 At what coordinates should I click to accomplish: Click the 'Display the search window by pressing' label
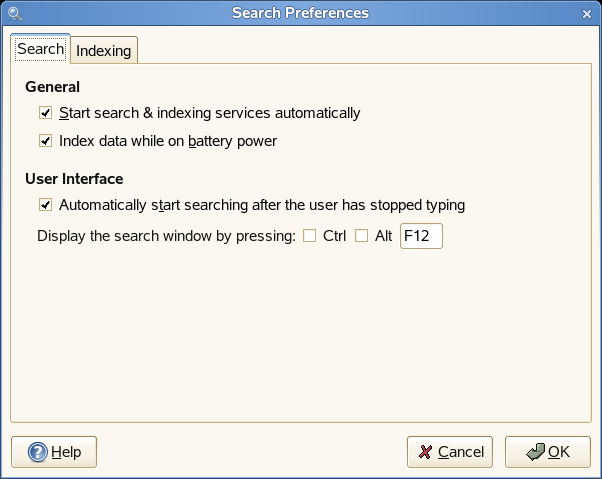pos(166,237)
